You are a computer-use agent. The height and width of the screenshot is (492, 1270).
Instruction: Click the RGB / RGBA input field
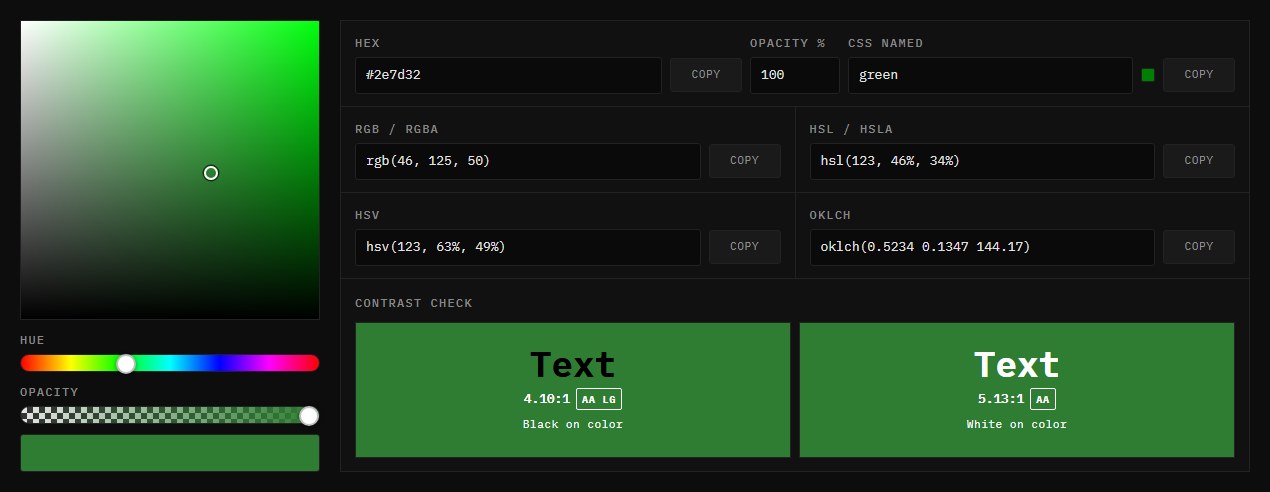(528, 161)
